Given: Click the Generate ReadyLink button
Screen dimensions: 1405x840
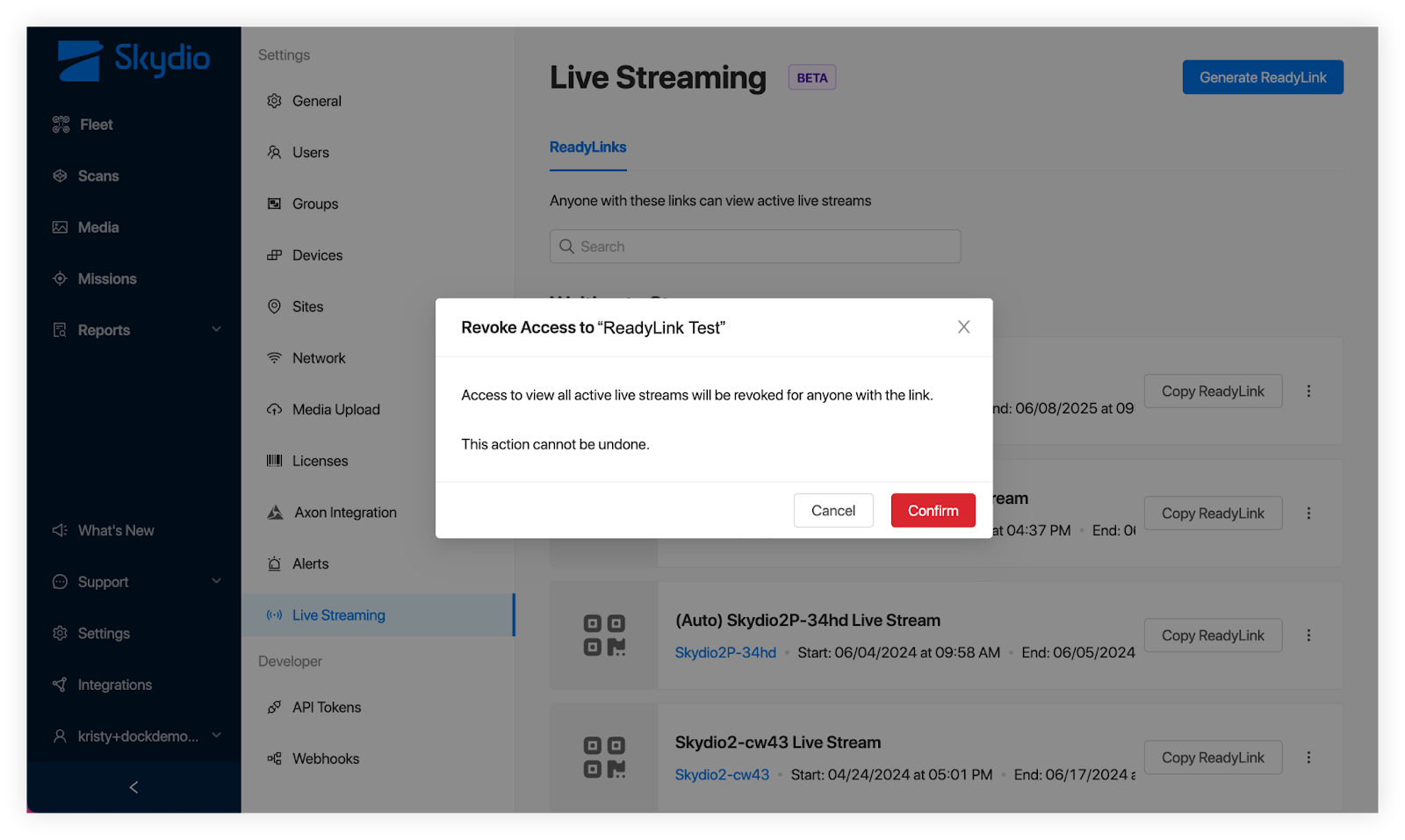Looking at the screenshot, I should coord(1262,77).
